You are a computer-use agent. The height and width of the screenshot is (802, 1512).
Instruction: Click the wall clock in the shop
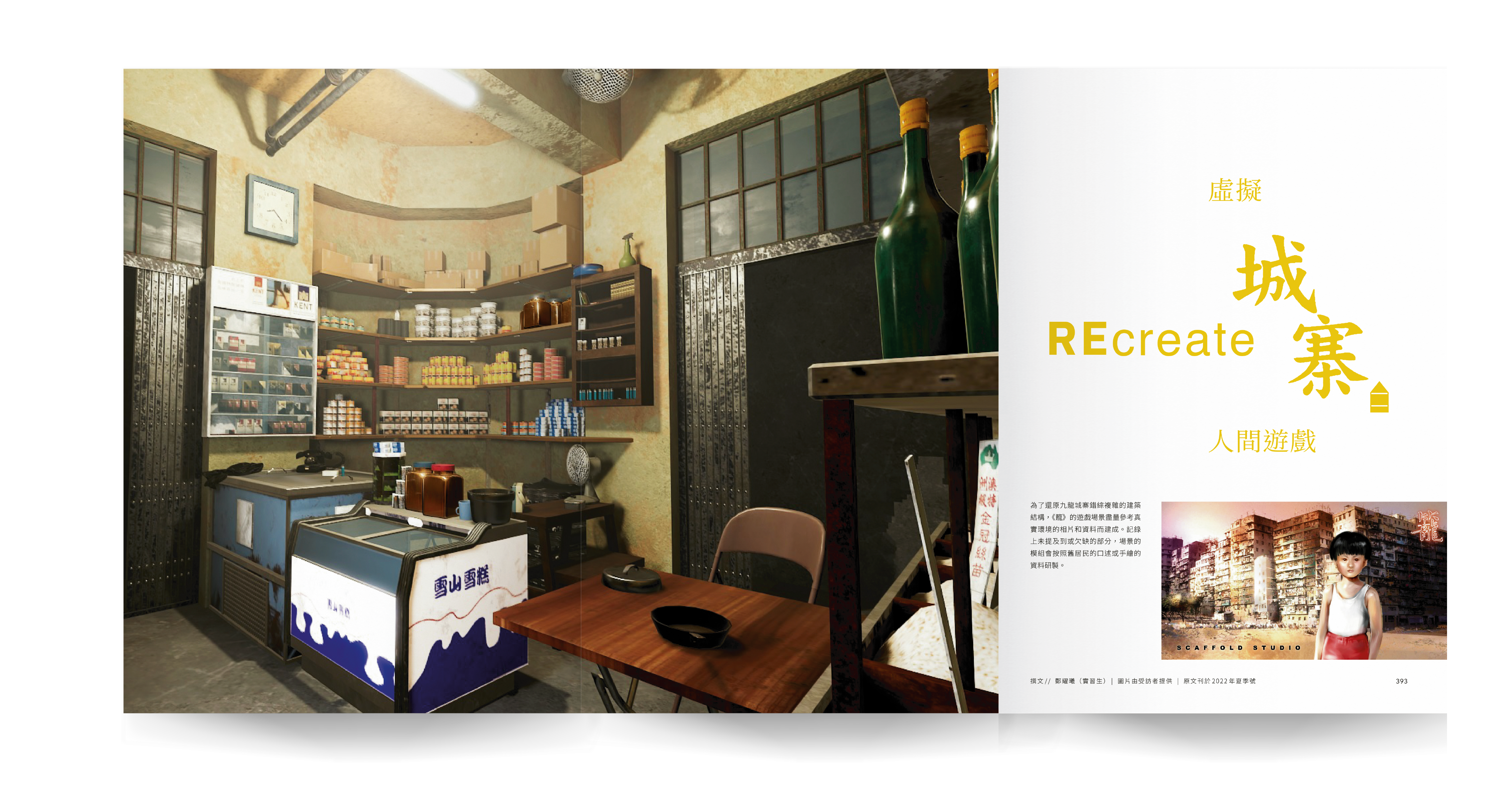point(272,209)
